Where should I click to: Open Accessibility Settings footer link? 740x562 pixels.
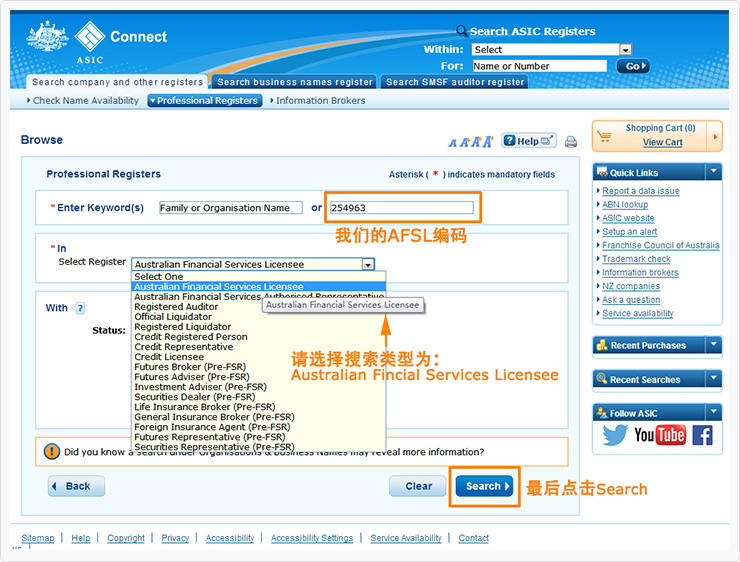pos(311,538)
